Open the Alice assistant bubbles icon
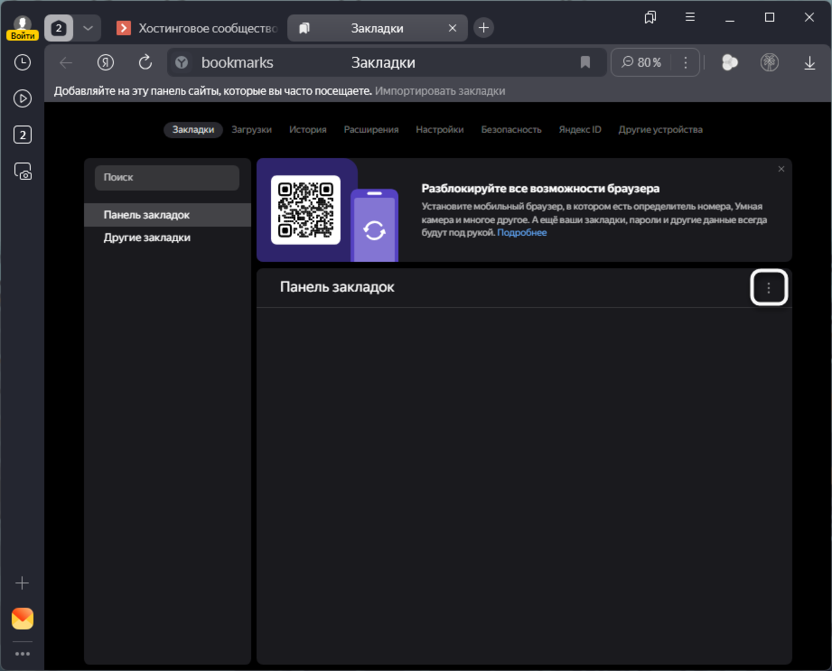Image resolution: width=832 pixels, height=671 pixels. 730,63
